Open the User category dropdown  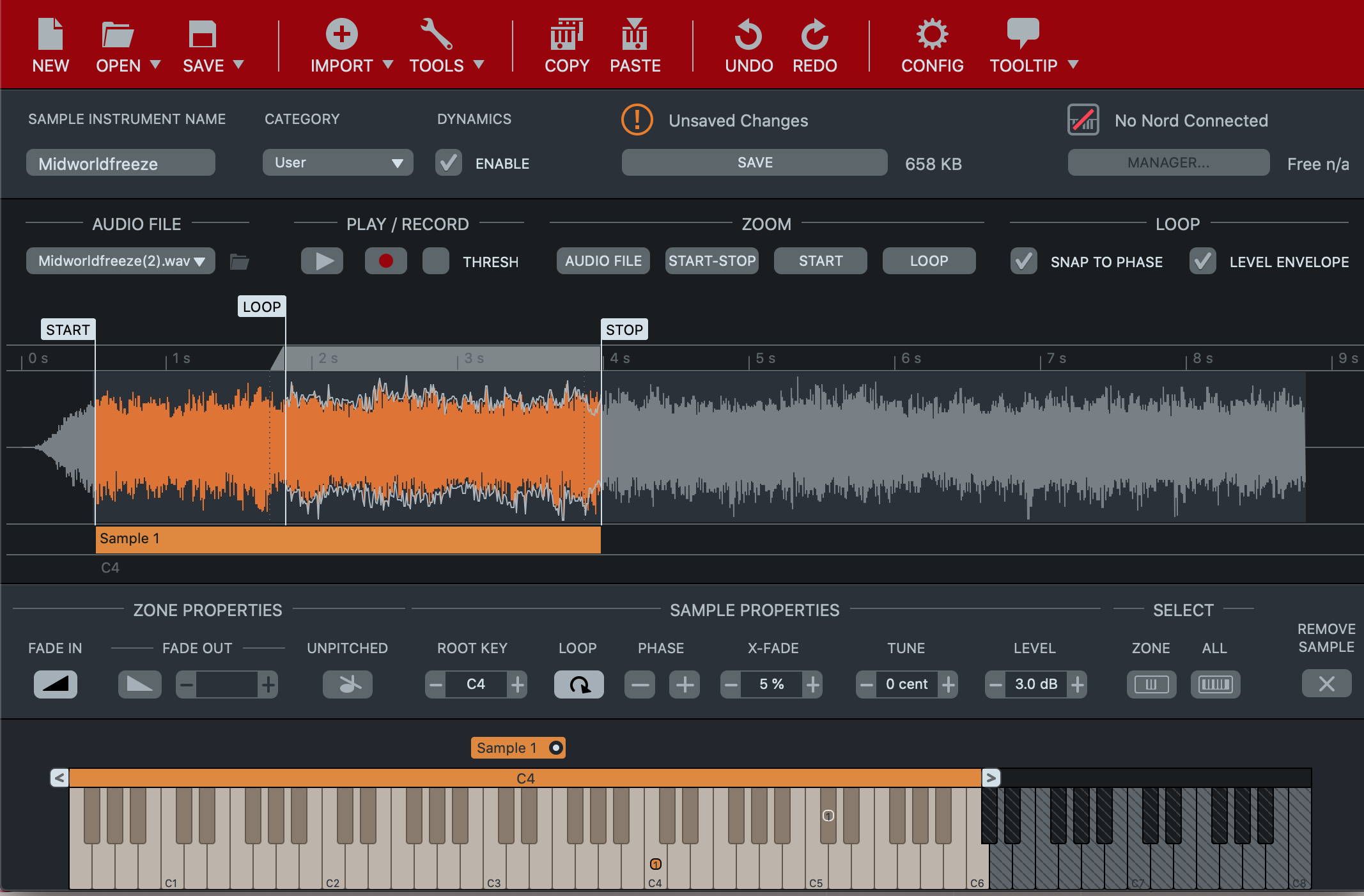point(338,163)
